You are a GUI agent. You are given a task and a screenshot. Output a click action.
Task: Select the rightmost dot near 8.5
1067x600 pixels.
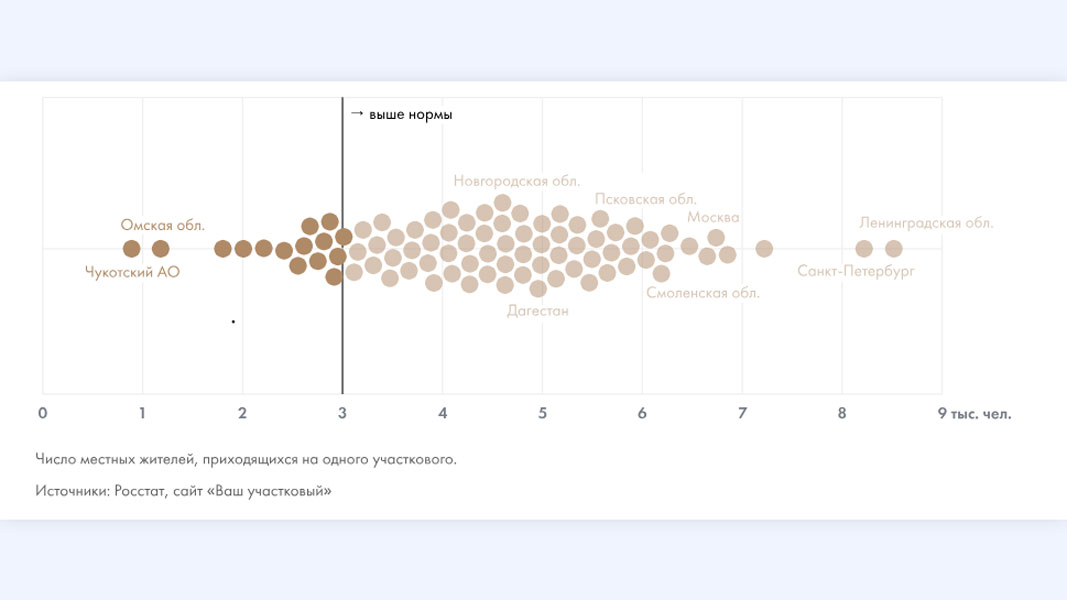(x=893, y=248)
